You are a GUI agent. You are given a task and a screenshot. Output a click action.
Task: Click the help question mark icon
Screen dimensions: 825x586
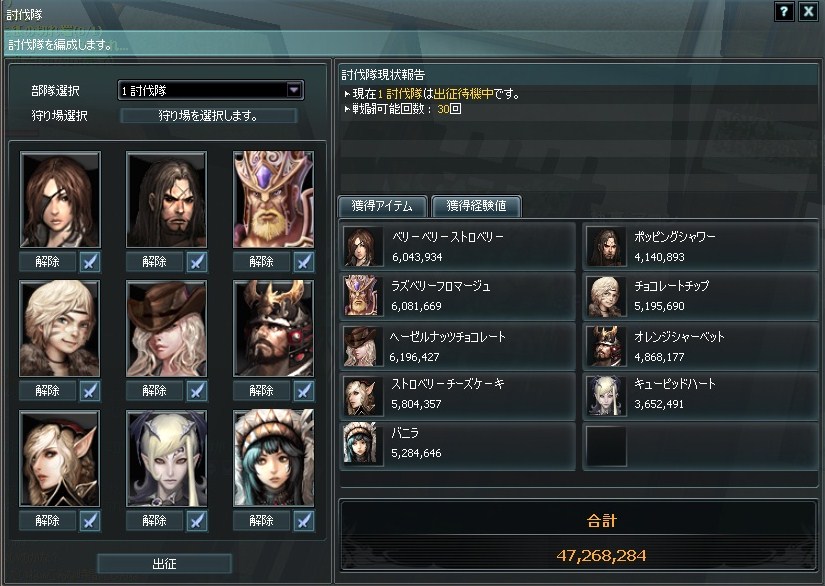(x=784, y=11)
